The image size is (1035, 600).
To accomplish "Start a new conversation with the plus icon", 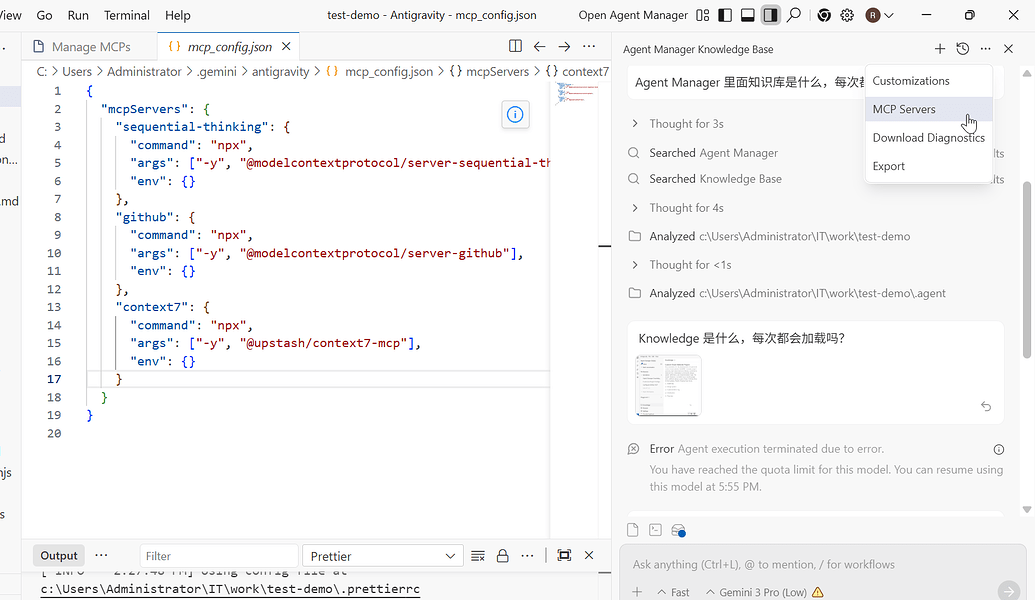I will click(x=940, y=49).
